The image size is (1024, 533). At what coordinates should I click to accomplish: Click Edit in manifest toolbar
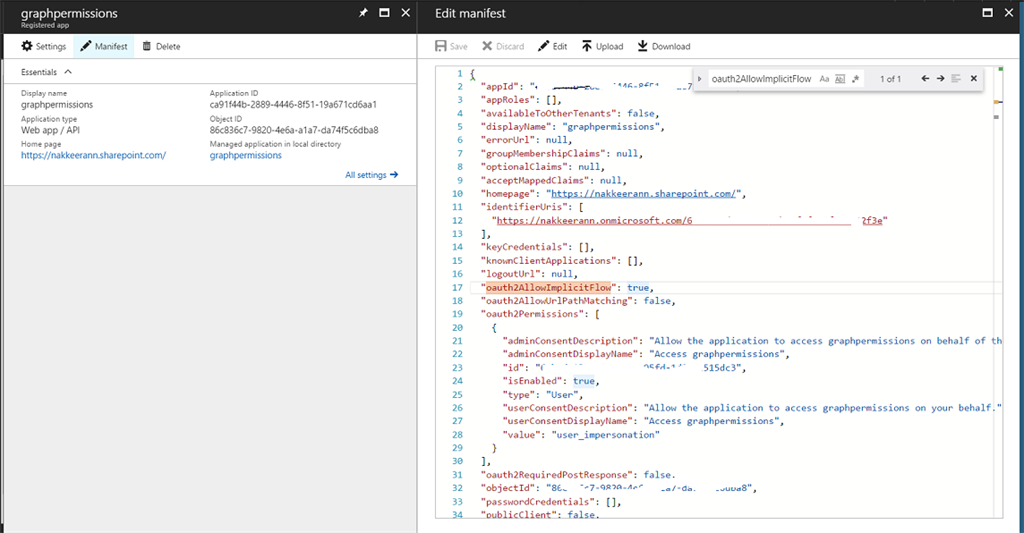pyautogui.click(x=552, y=46)
